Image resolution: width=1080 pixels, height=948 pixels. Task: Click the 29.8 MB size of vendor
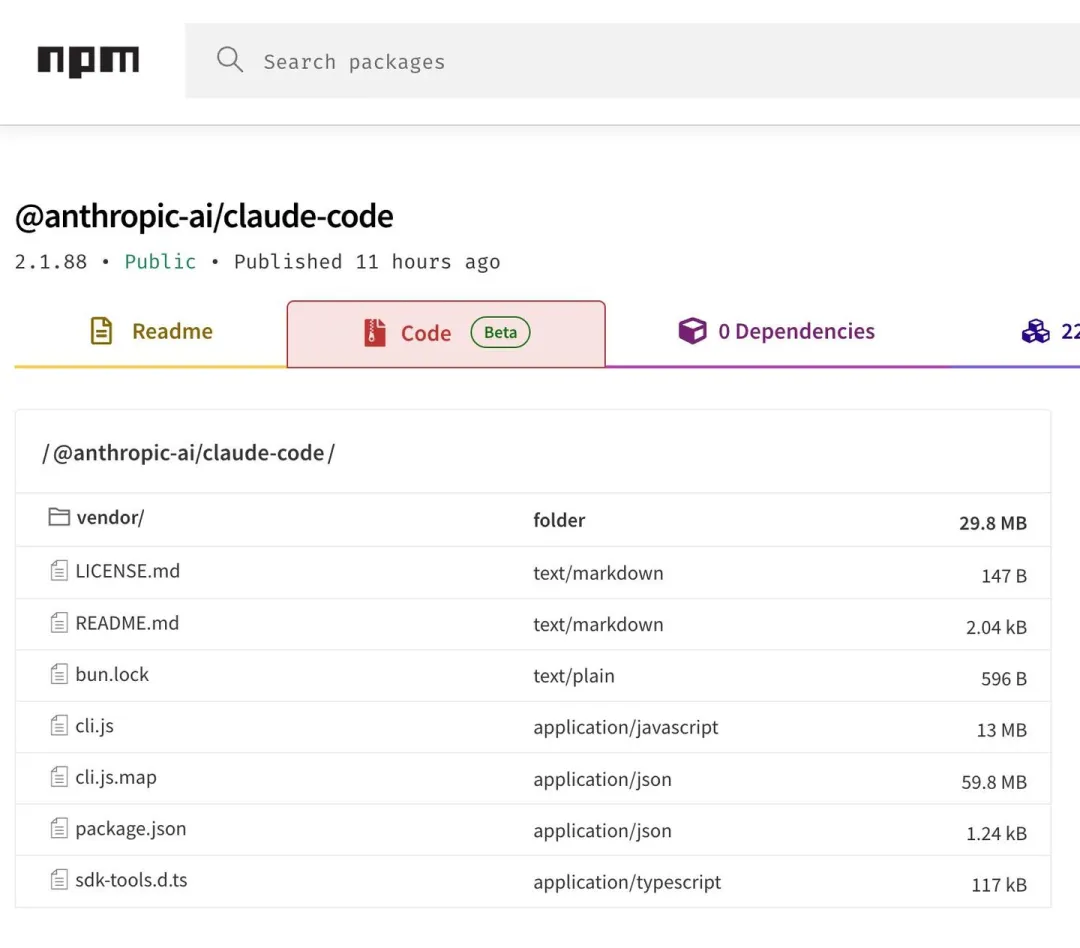tap(993, 523)
